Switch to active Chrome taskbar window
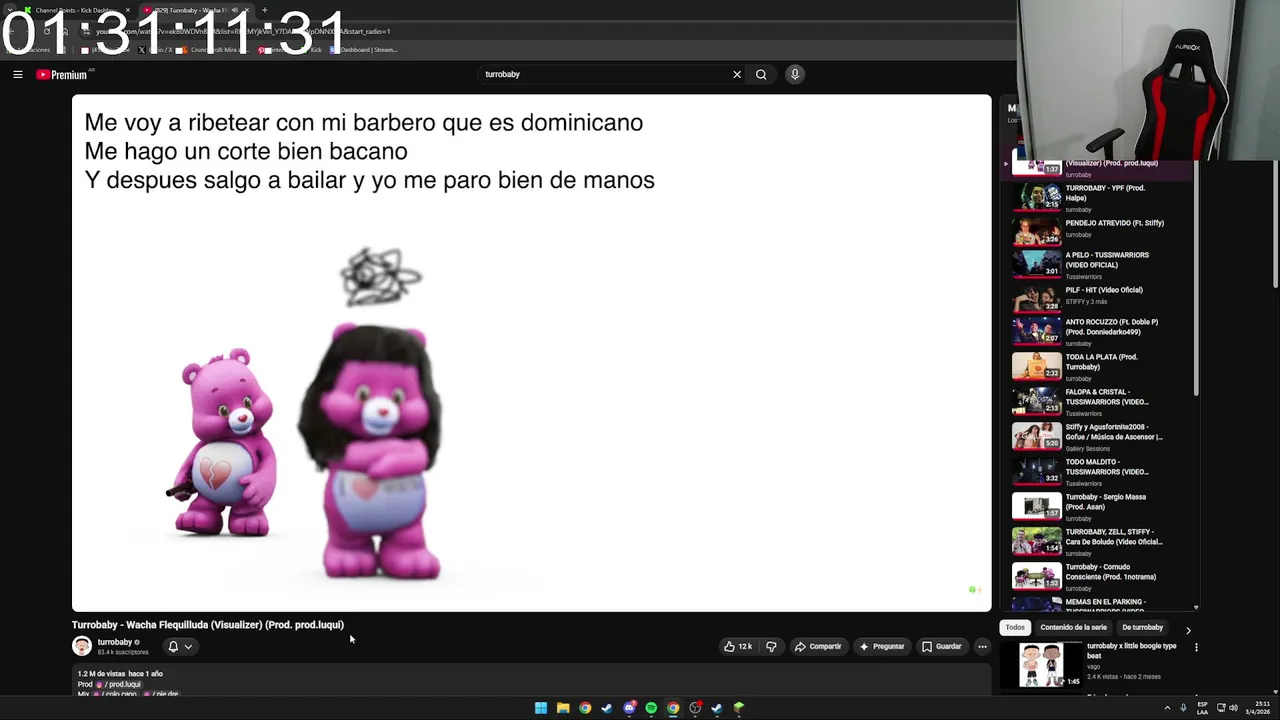The height and width of the screenshot is (720, 1280). coord(673,708)
